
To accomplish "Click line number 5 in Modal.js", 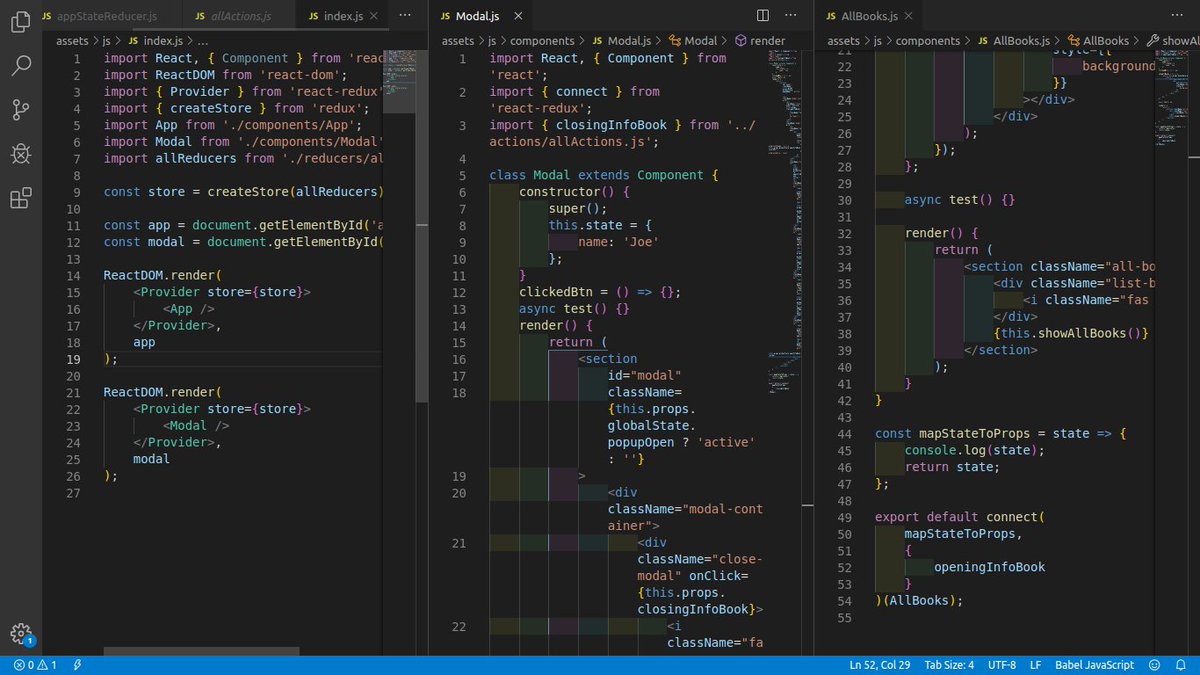I will [463, 175].
